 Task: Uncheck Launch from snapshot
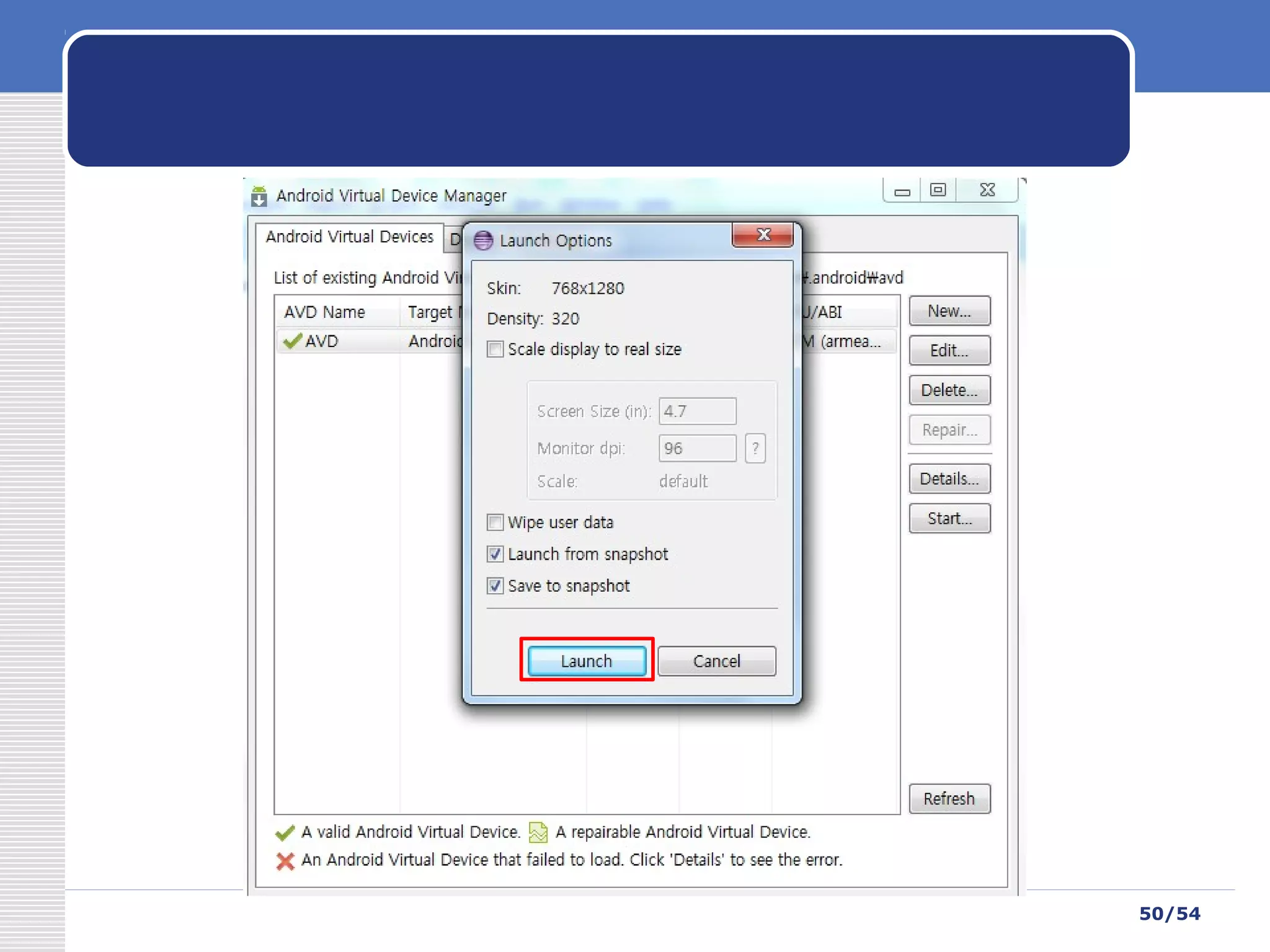click(x=495, y=553)
